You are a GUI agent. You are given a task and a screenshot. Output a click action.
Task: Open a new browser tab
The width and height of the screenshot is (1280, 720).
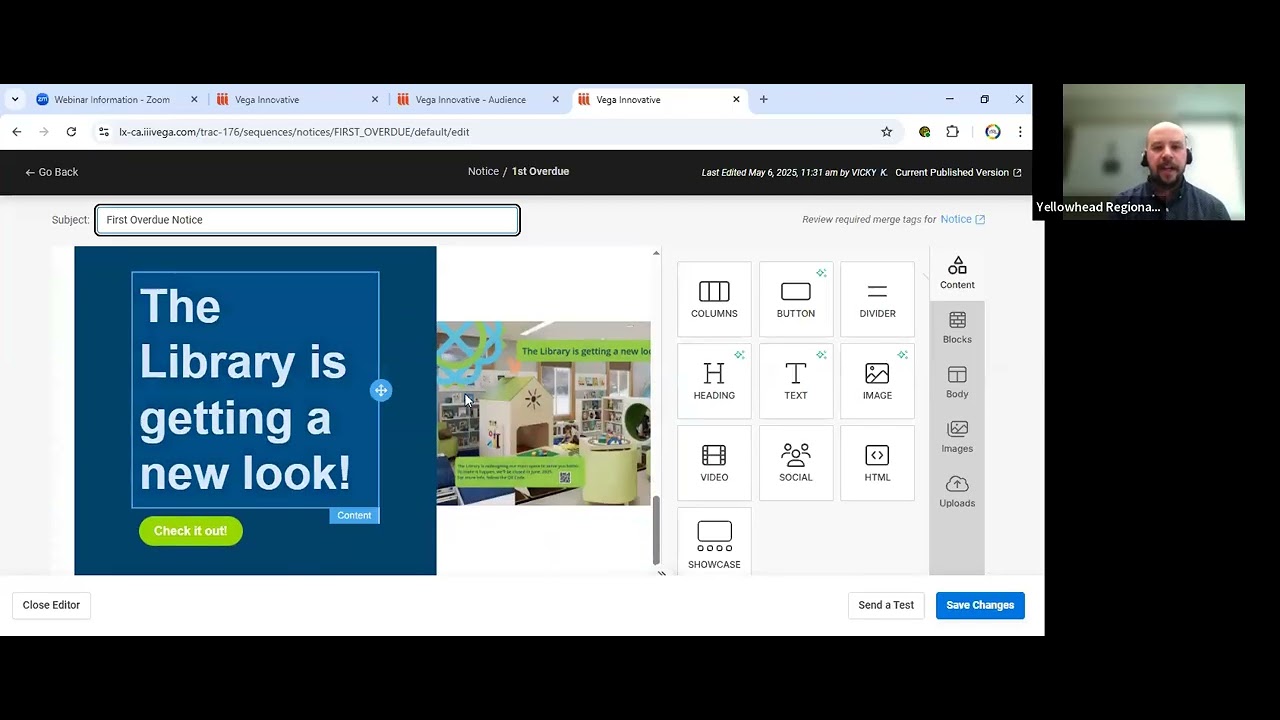[764, 99]
